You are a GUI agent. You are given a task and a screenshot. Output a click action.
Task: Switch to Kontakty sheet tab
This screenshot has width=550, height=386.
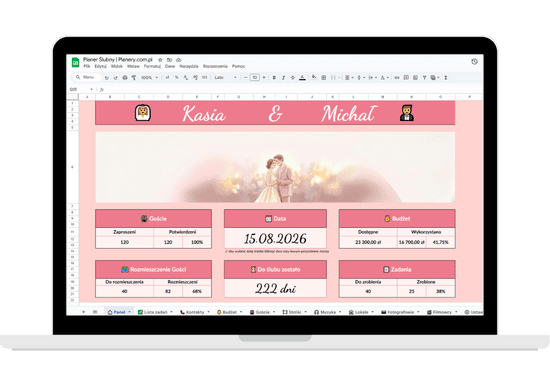pyautogui.click(x=195, y=312)
